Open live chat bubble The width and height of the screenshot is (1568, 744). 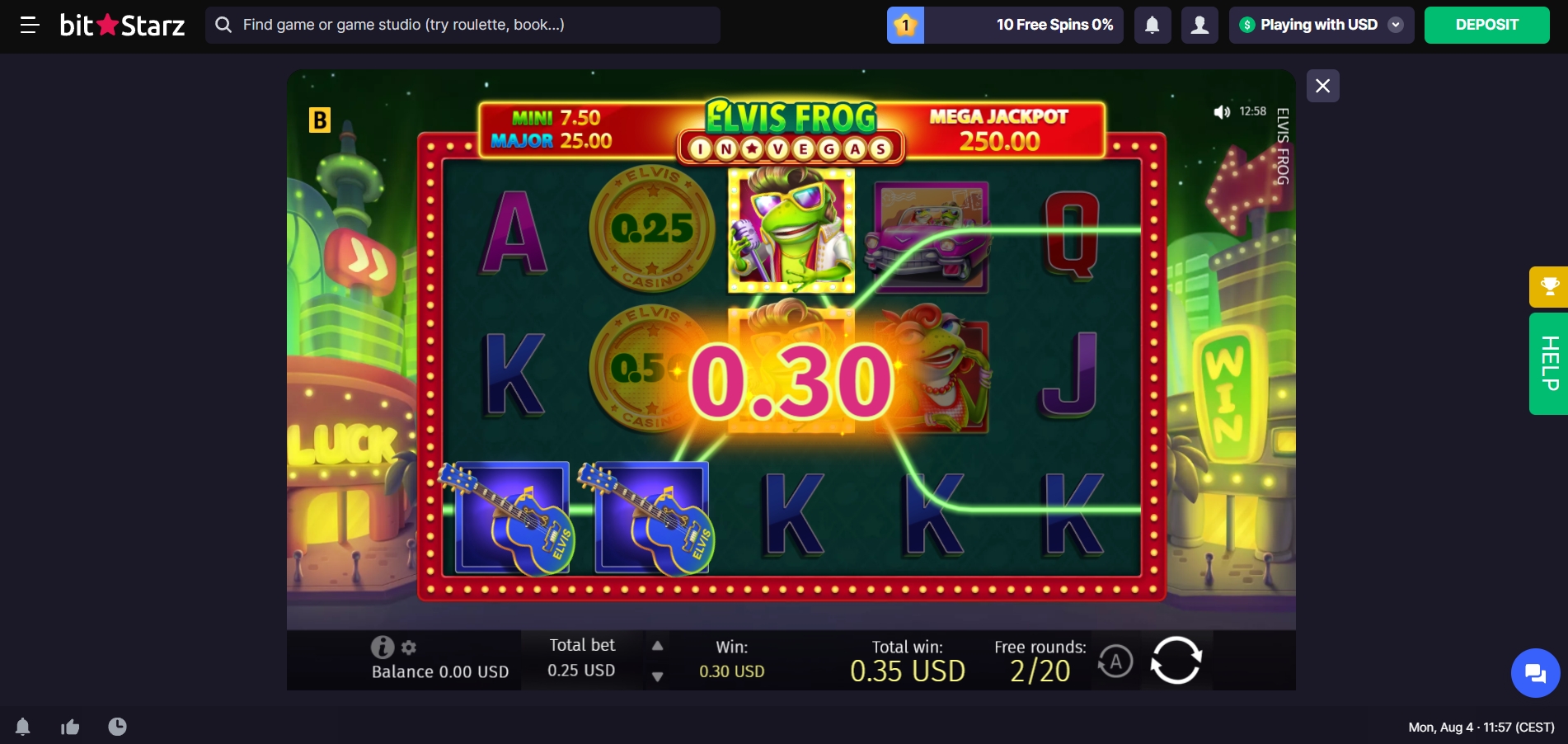click(x=1536, y=673)
